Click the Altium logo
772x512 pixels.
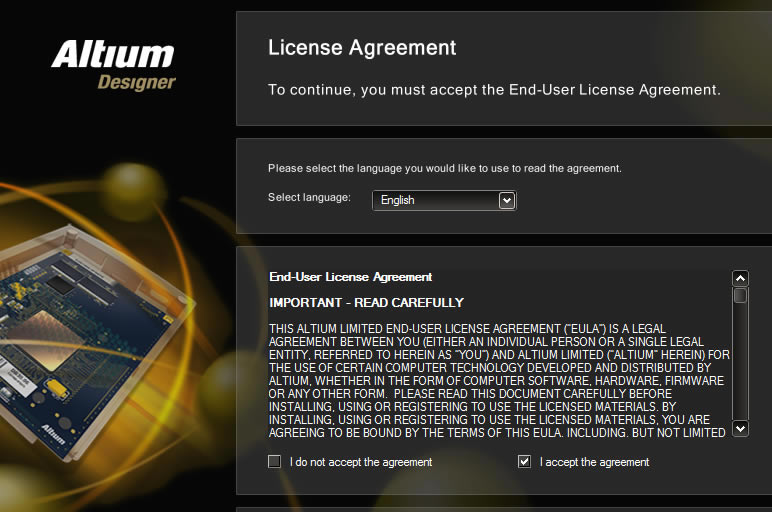pos(113,54)
